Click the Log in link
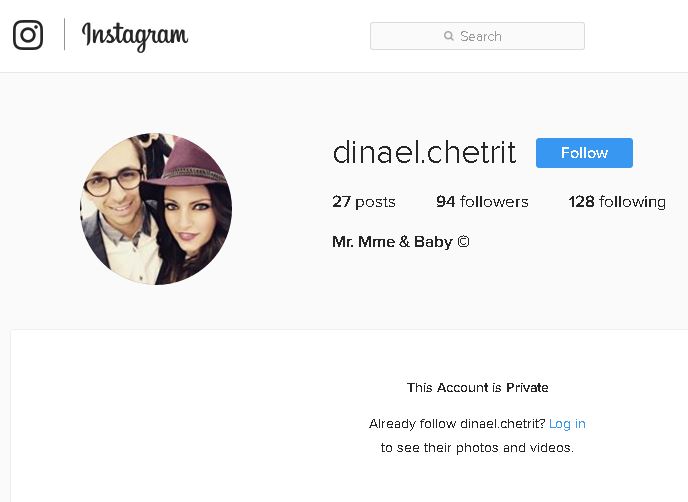 click(567, 424)
